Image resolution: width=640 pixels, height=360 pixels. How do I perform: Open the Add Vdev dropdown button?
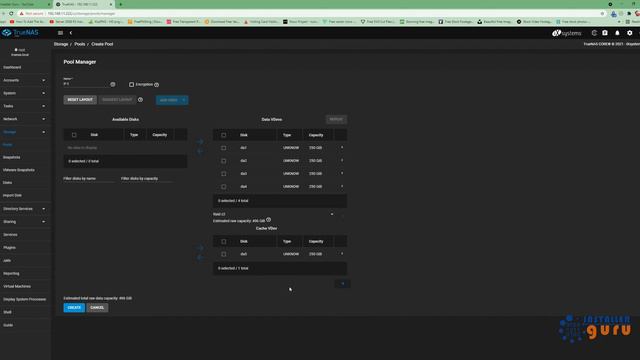click(x=172, y=100)
